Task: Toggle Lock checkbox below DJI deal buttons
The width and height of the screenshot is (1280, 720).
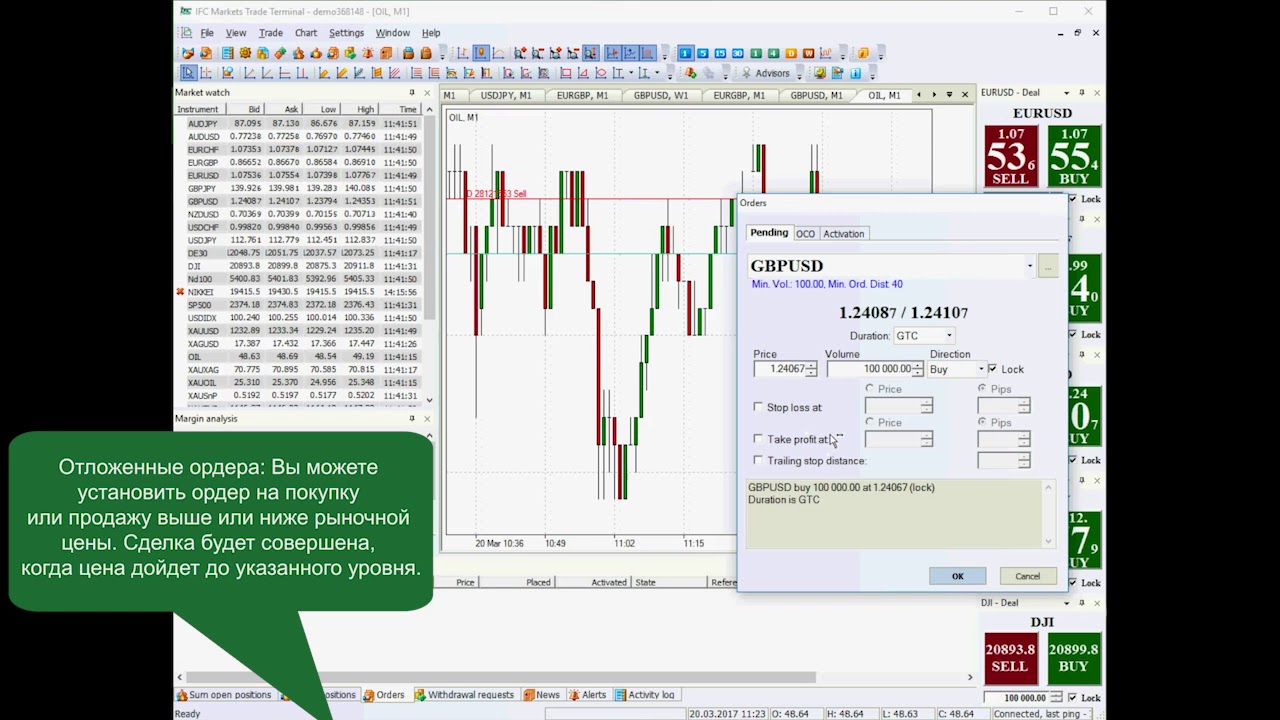Action: click(x=1073, y=698)
